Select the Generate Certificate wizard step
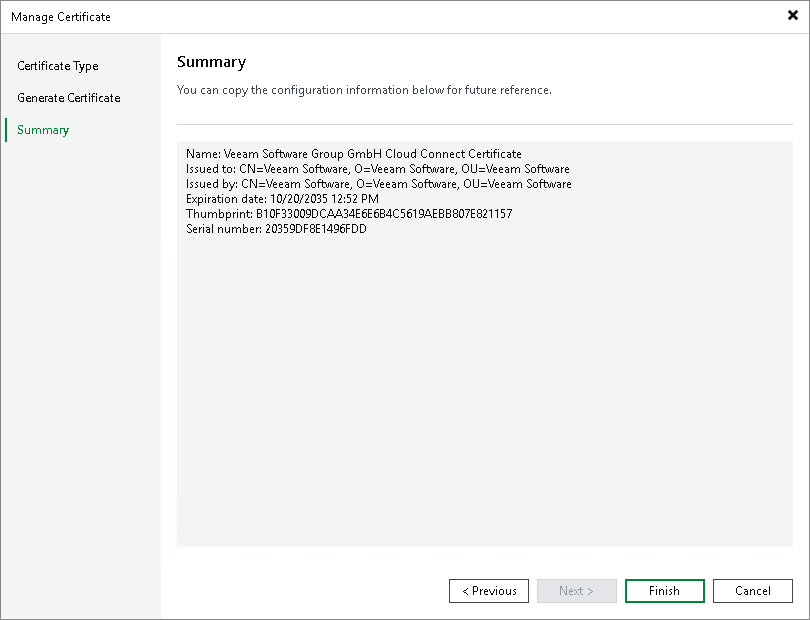 pos(68,98)
